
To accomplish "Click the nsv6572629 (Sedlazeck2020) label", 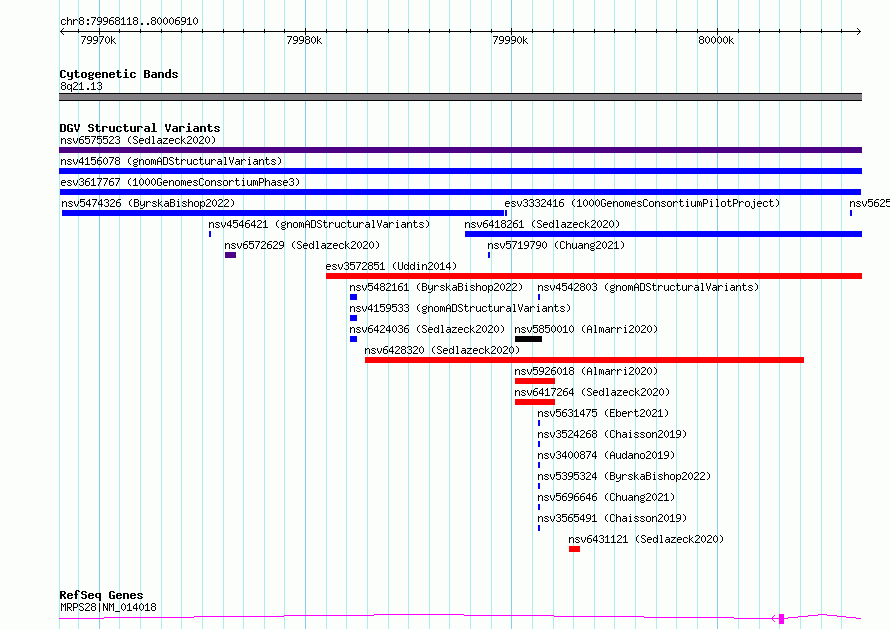I will (302, 245).
